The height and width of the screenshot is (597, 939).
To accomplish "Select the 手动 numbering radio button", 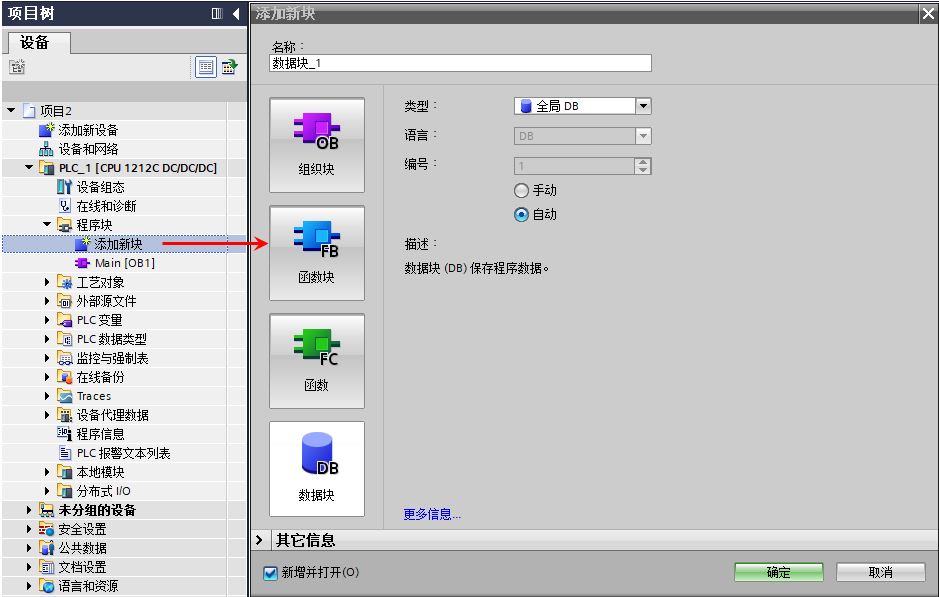I will (521, 190).
